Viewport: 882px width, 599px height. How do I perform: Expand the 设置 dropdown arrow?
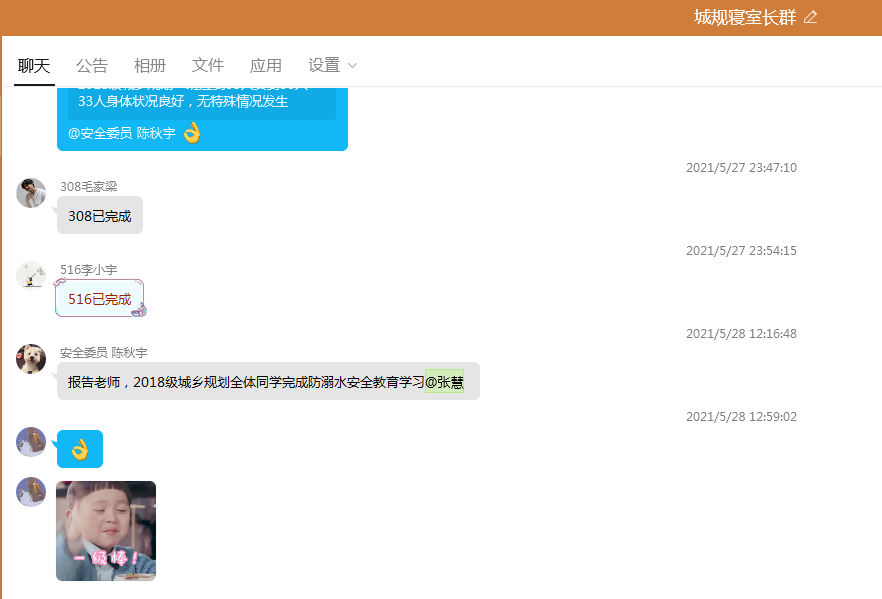tap(352, 66)
